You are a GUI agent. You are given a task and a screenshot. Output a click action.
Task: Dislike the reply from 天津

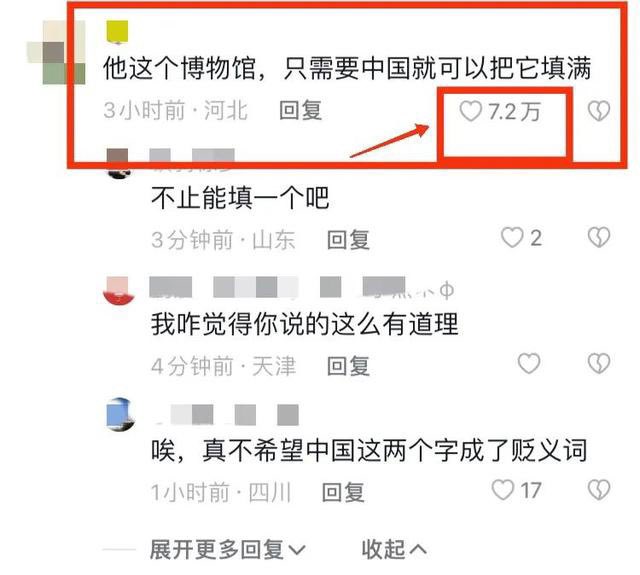click(x=599, y=364)
